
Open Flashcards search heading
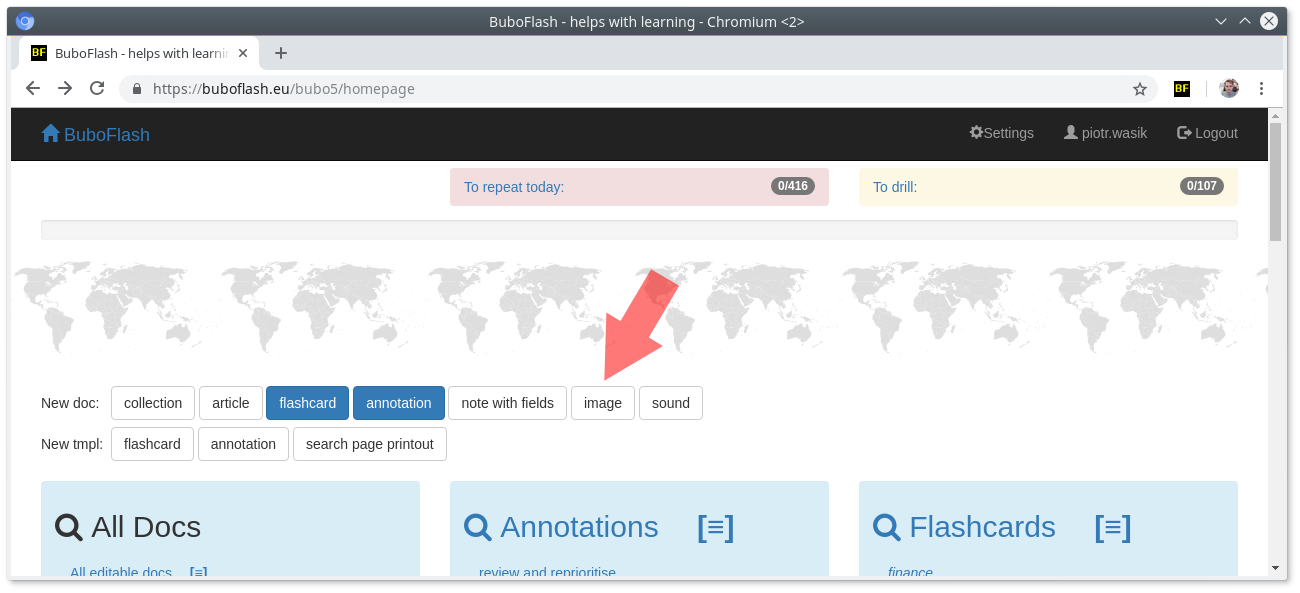coord(964,527)
